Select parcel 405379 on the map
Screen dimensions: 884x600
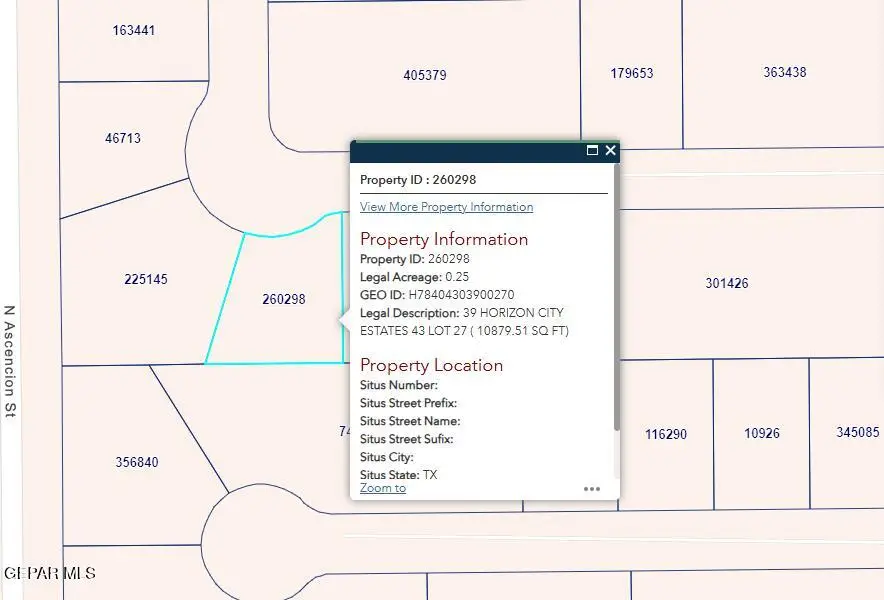click(x=425, y=74)
